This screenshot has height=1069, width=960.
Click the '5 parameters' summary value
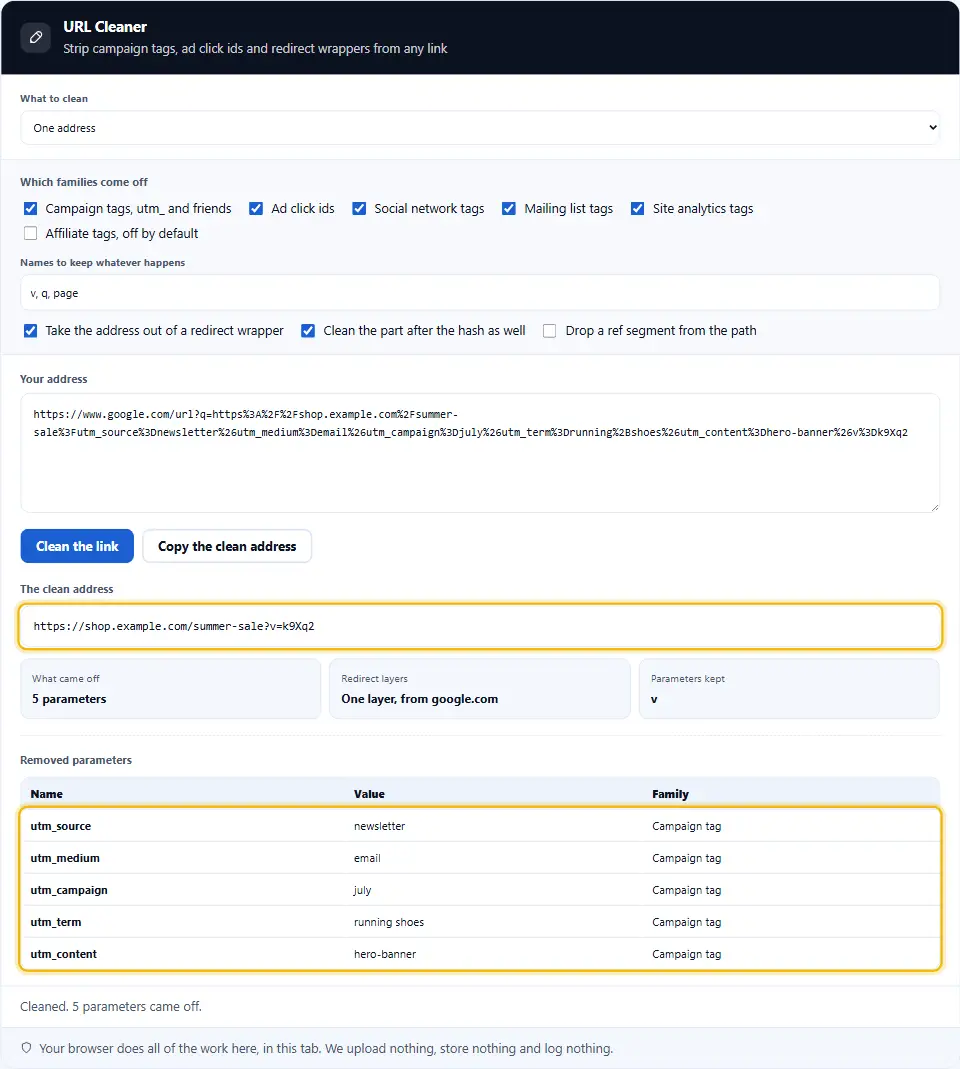pyautogui.click(x=69, y=699)
